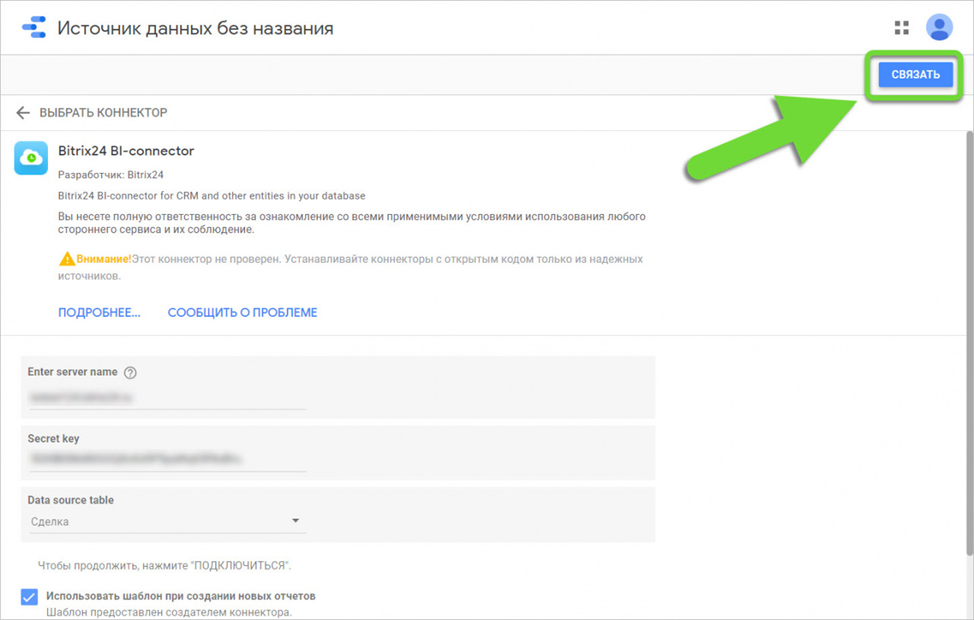This screenshot has width=974, height=620.
Task: Click the Secret key label
Action: point(53,439)
